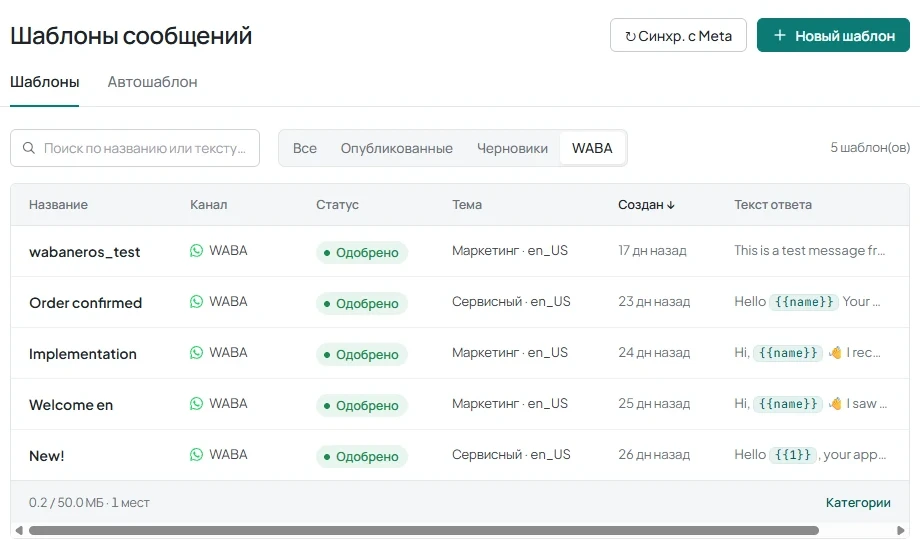
Task: Select the Все filter
Action: (305, 148)
